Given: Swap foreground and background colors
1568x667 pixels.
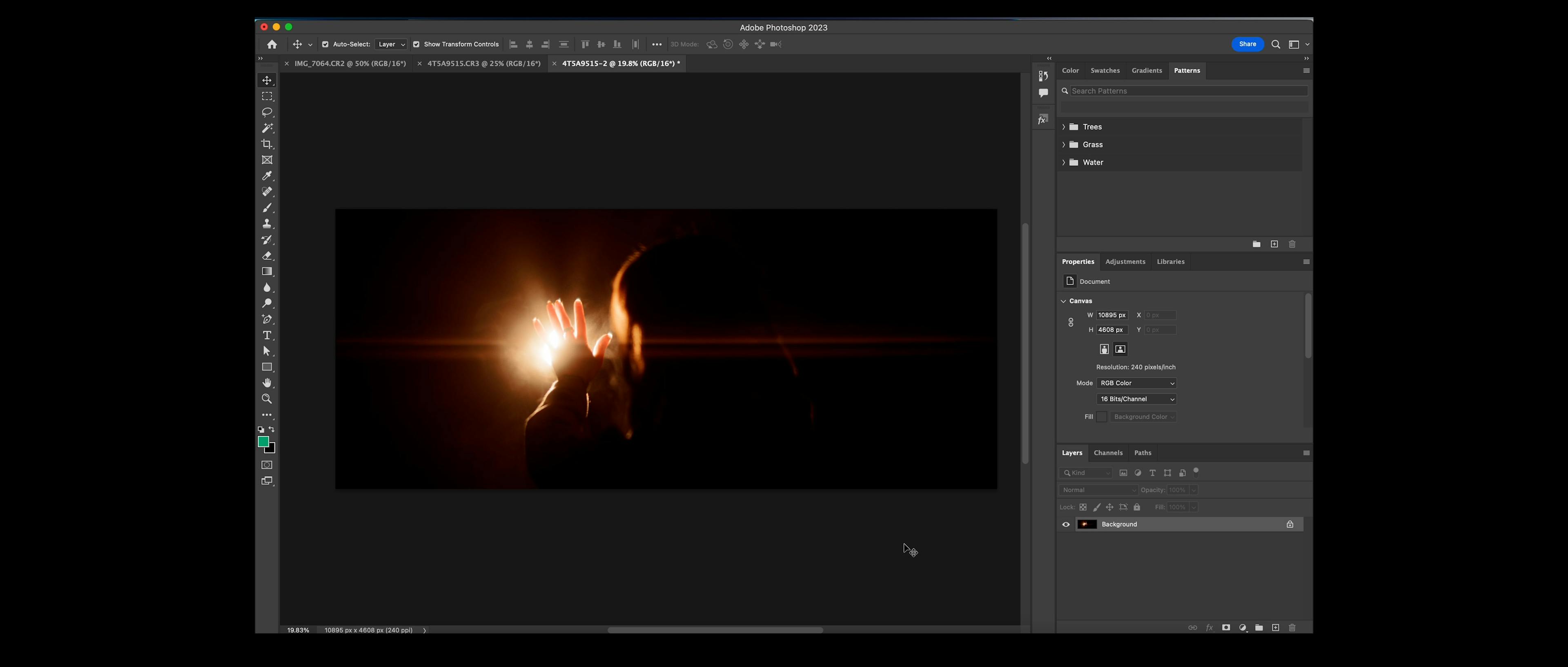Looking at the screenshot, I should 272,429.
